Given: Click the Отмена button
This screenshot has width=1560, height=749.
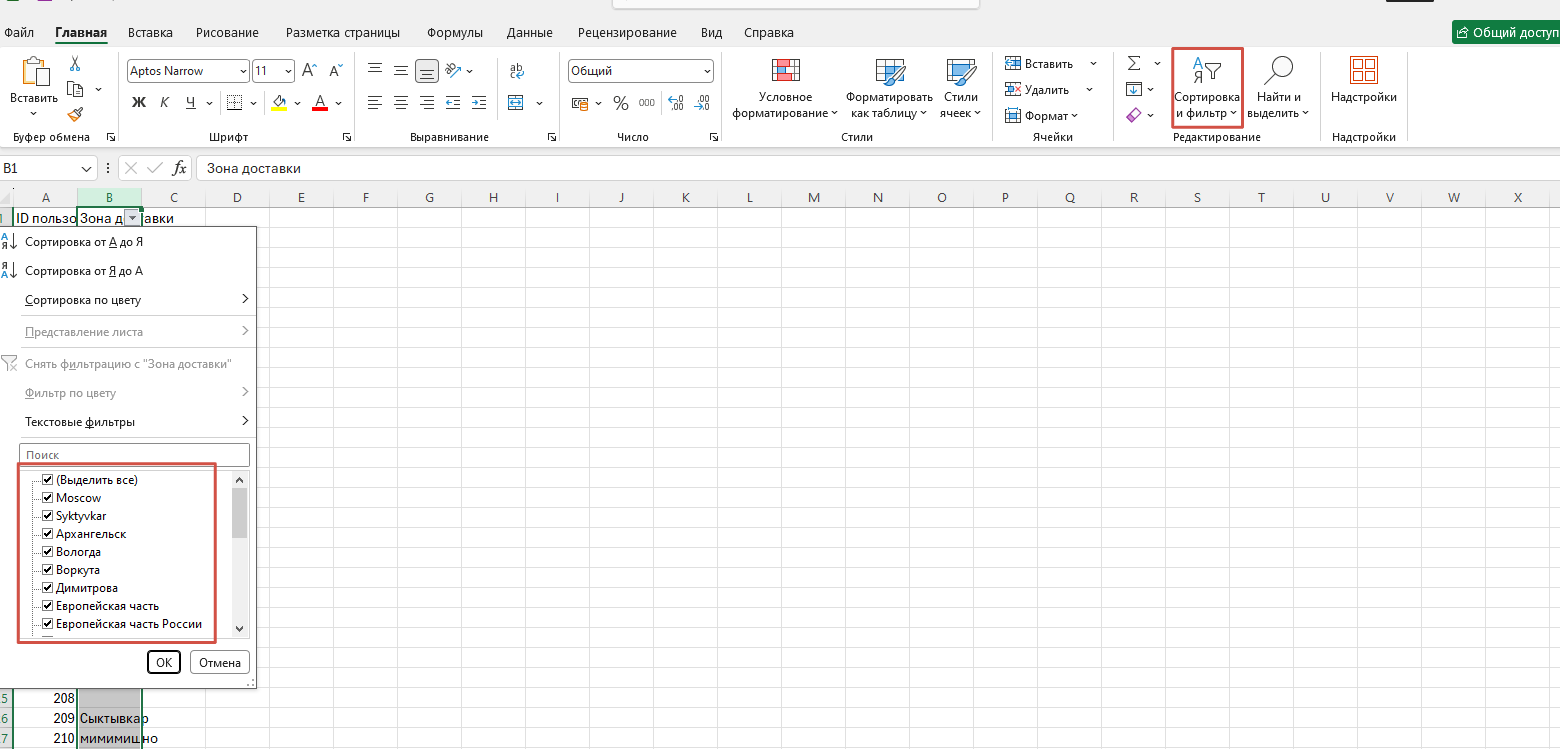Looking at the screenshot, I should pos(219,662).
